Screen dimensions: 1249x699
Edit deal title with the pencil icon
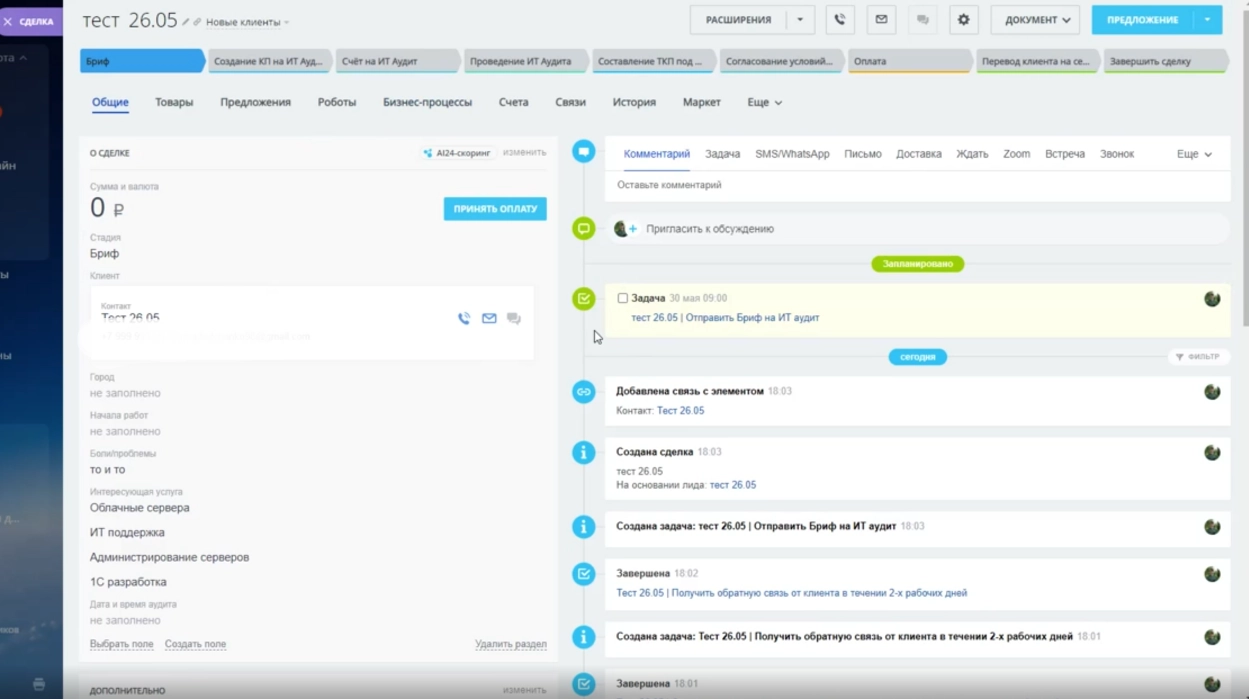(x=186, y=22)
